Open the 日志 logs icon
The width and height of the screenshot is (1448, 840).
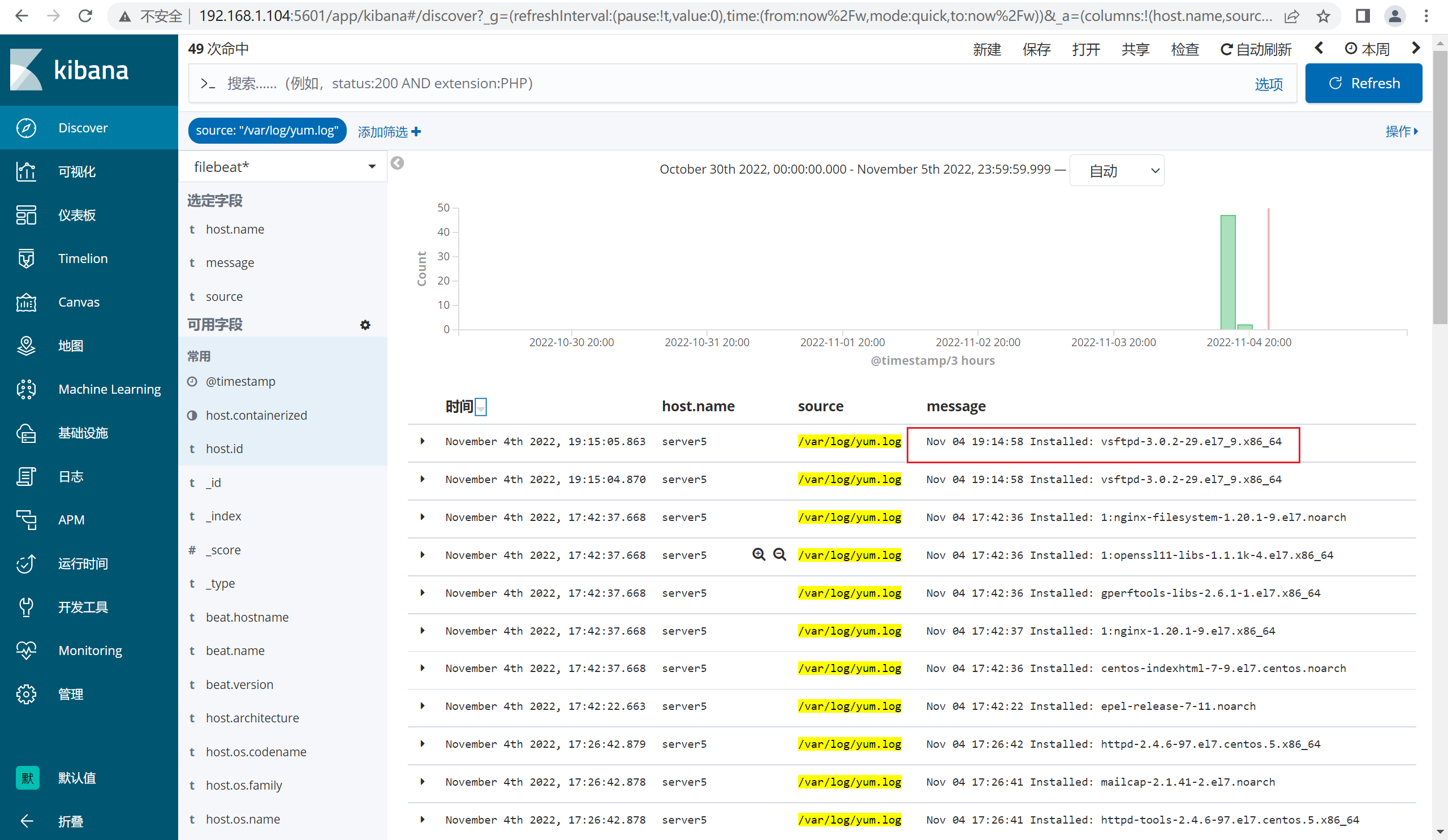point(27,476)
